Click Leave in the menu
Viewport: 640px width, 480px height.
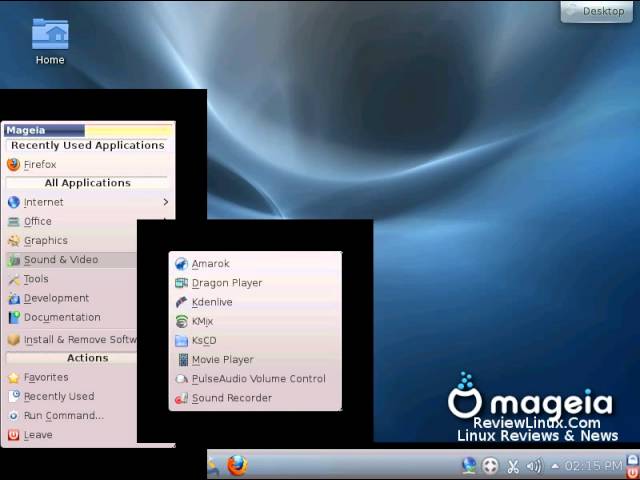point(71,435)
